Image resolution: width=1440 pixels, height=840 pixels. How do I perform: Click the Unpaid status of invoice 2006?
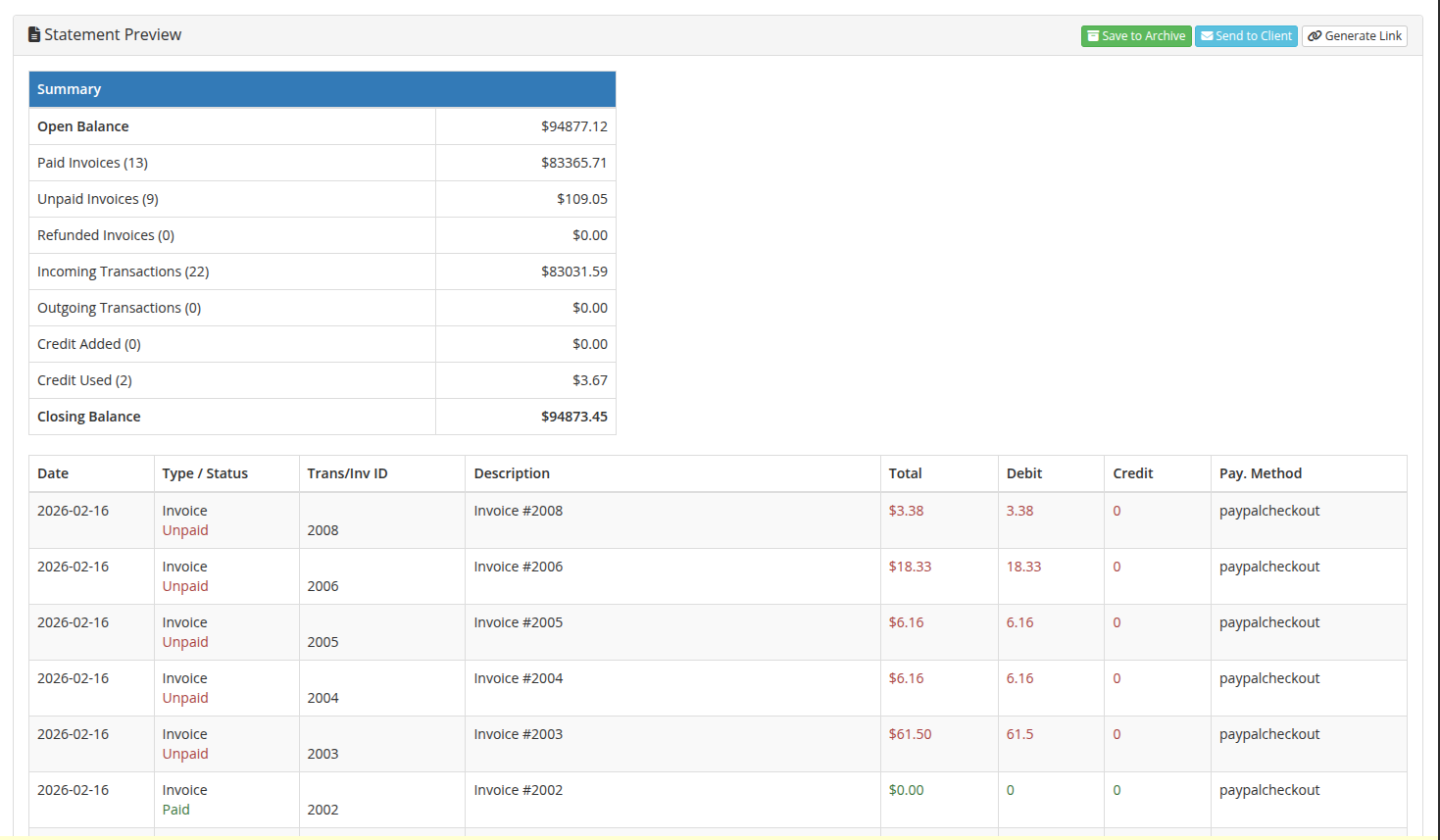click(x=185, y=586)
